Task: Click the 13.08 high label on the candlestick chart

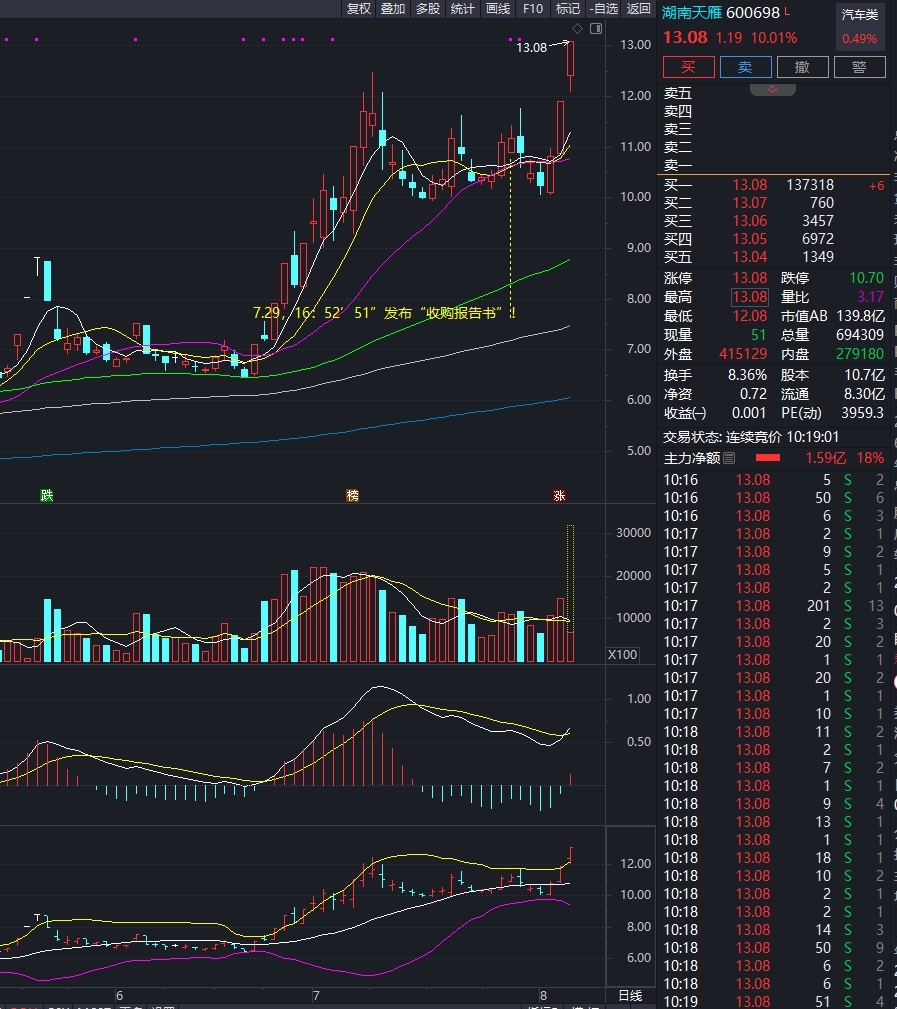Action: [532, 48]
